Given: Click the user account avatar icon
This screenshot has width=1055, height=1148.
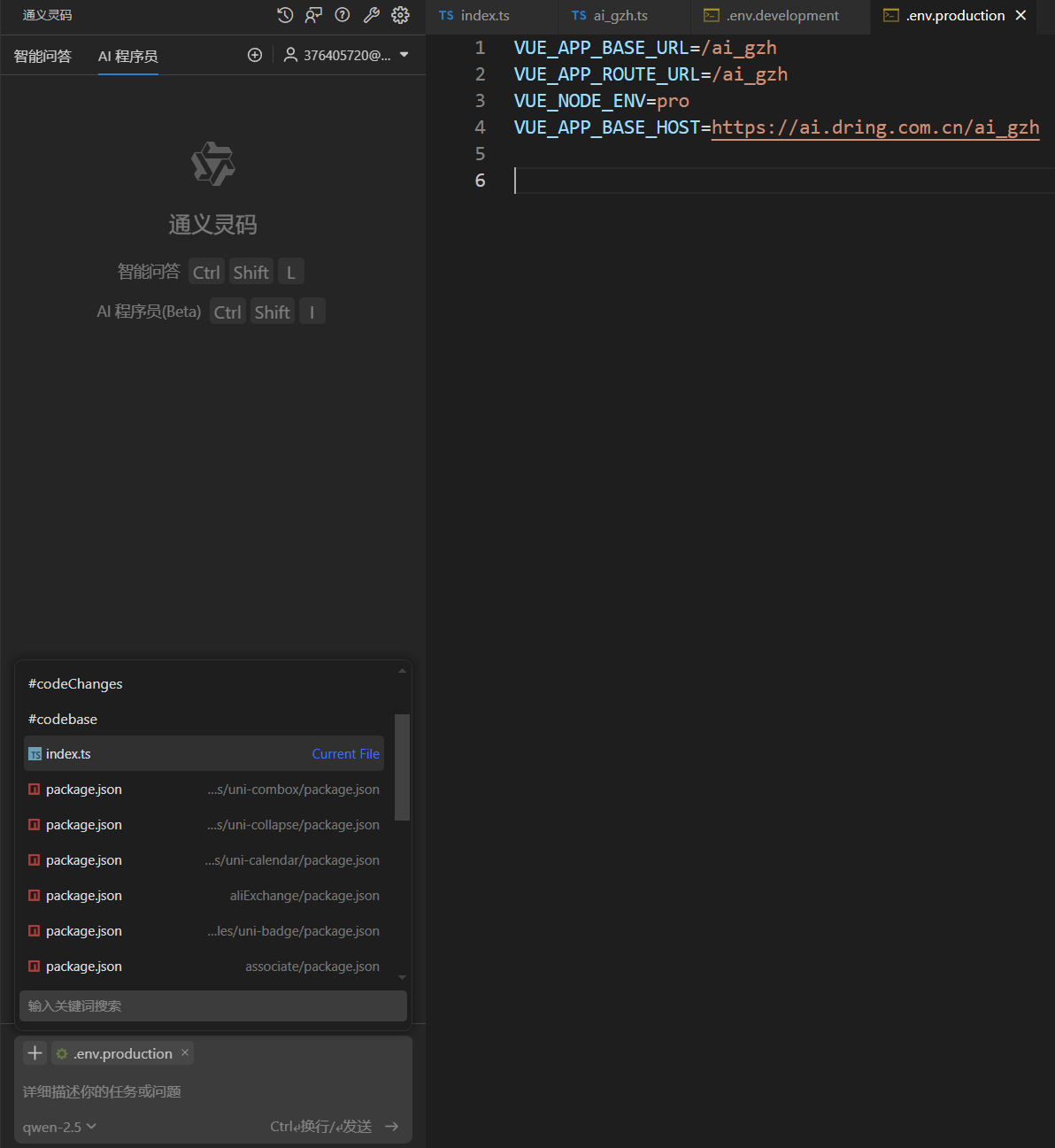Looking at the screenshot, I should tap(290, 55).
